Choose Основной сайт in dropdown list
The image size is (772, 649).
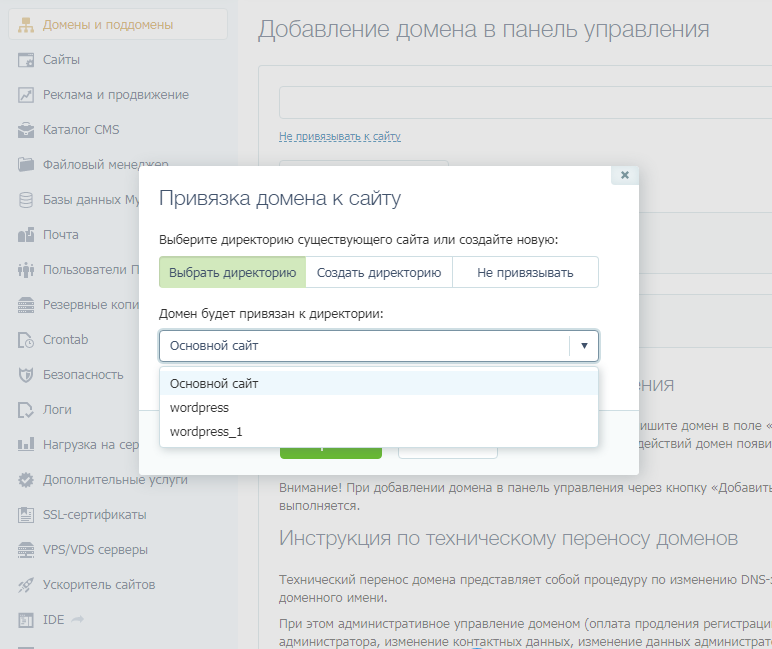pyautogui.click(x=214, y=383)
